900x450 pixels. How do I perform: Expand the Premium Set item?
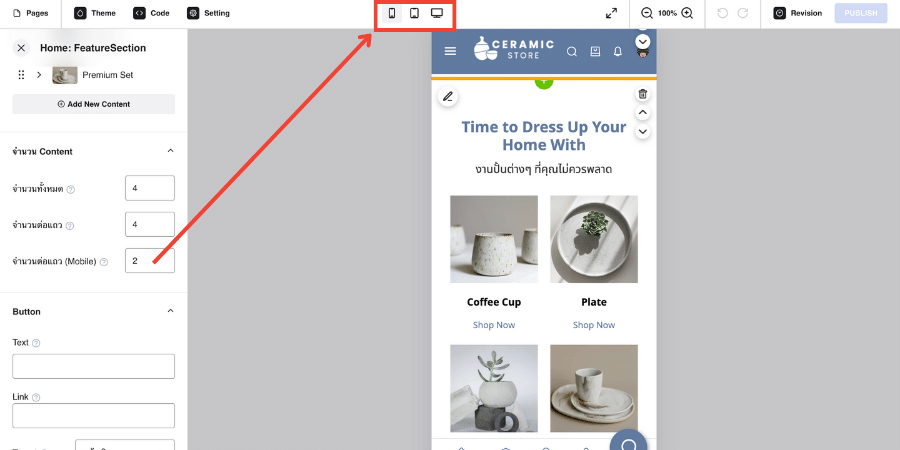[39, 75]
